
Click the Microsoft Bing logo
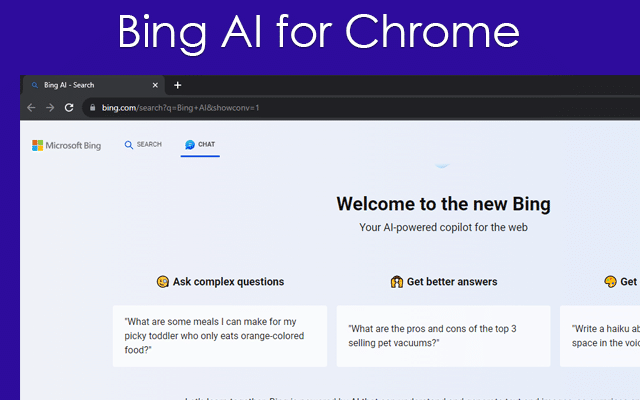pyautogui.click(x=67, y=145)
